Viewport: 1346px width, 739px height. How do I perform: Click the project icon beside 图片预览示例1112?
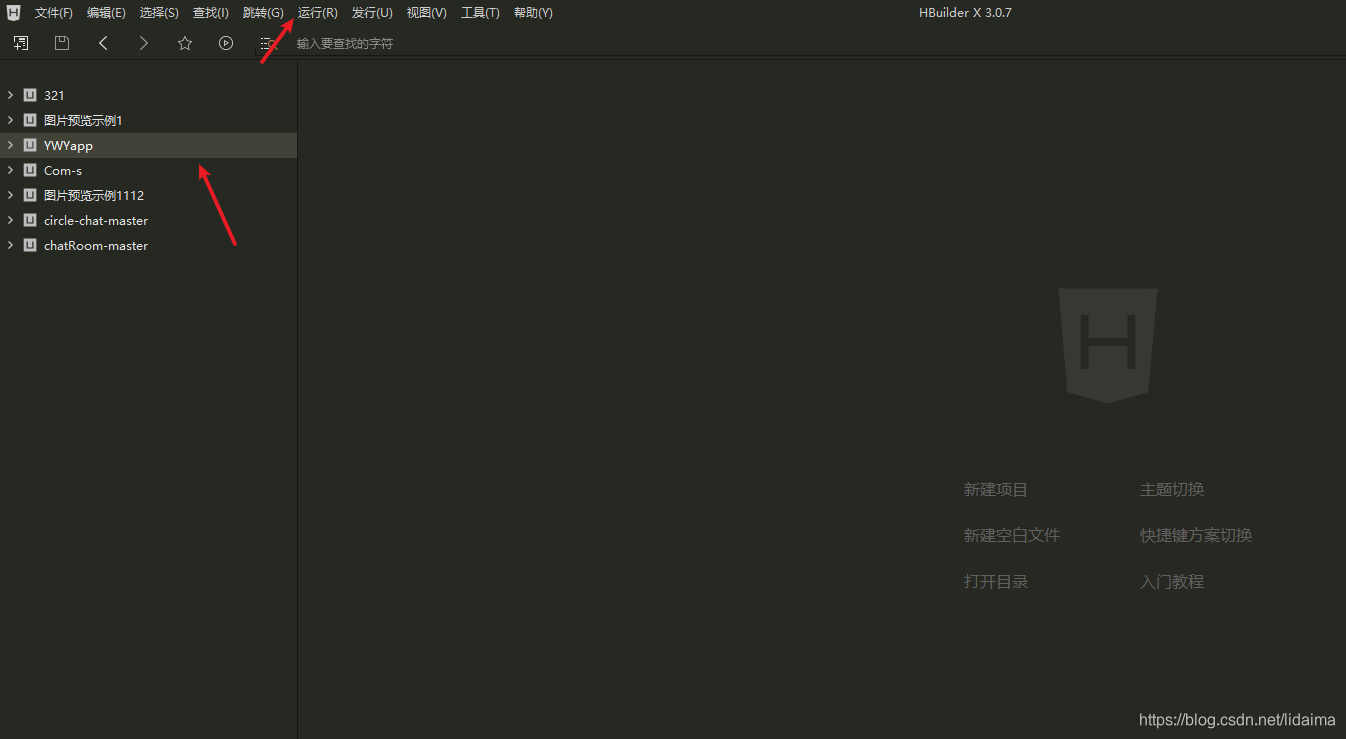30,195
